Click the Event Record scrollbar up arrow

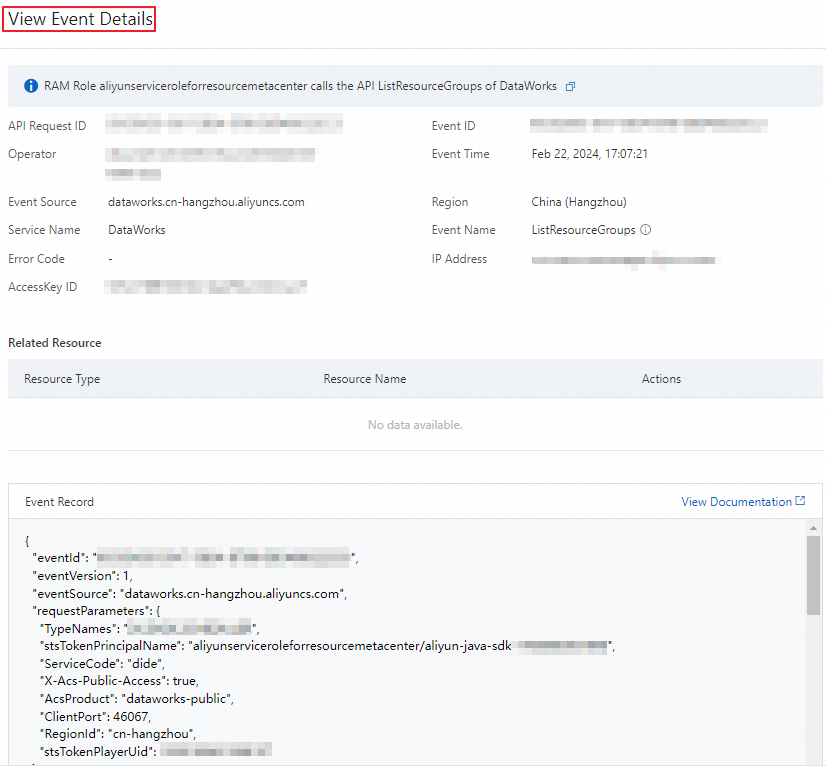coord(813,527)
